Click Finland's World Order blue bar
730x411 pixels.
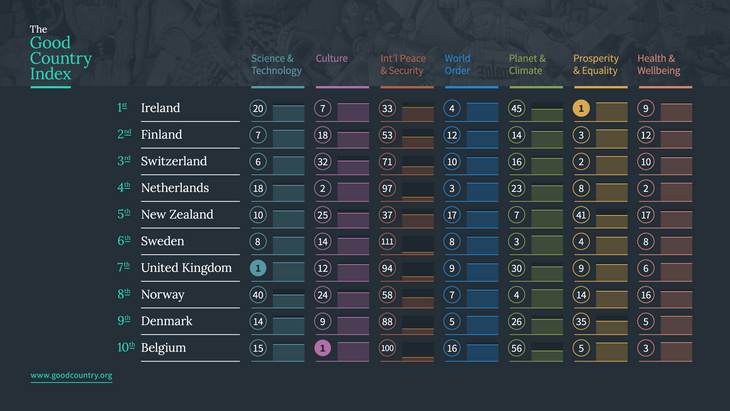coord(482,139)
